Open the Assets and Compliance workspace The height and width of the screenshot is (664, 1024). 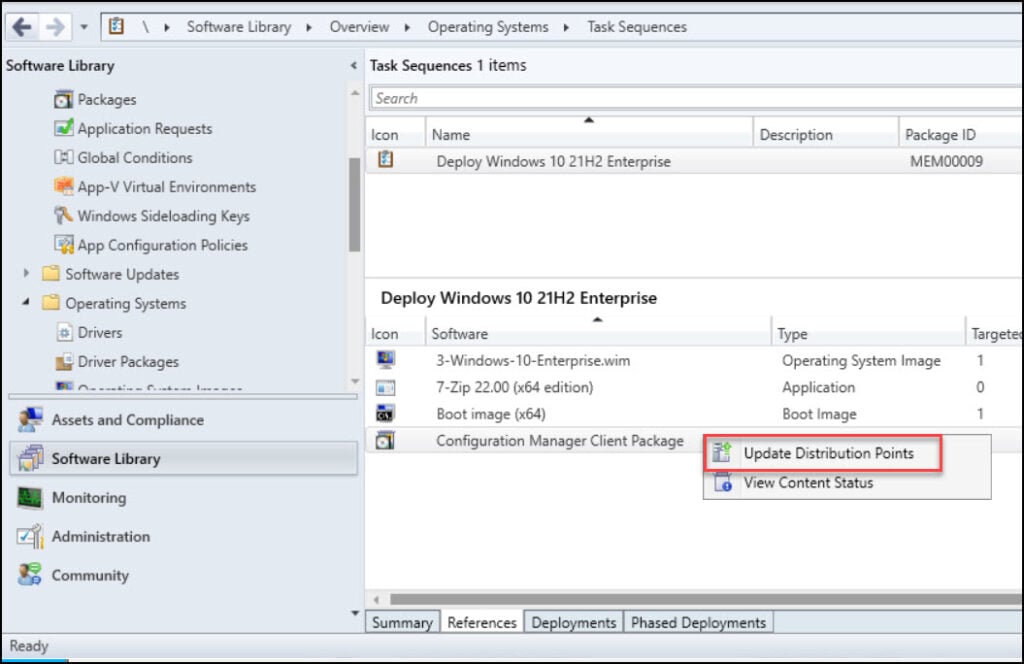click(184, 420)
